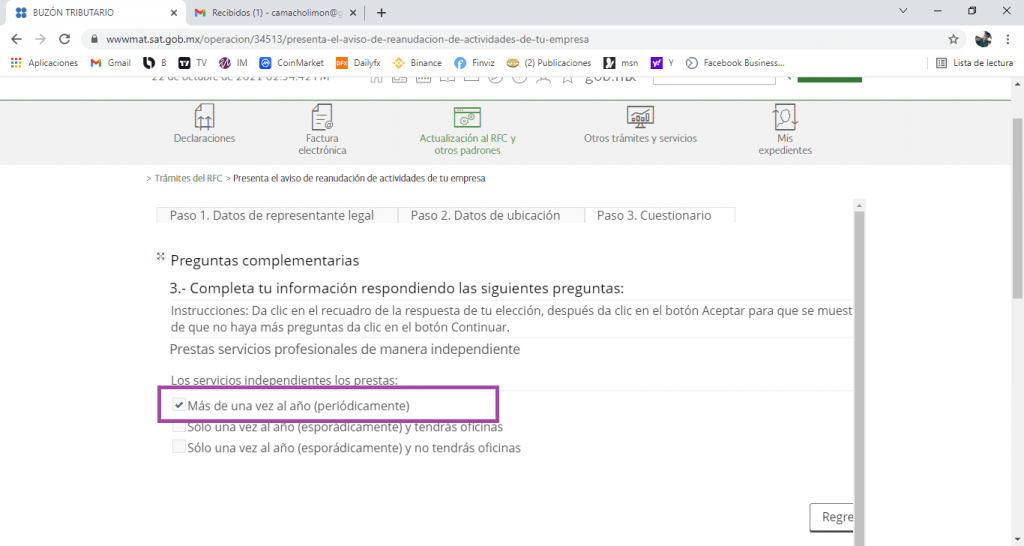Open Binance bookmark
1024x546 pixels.
click(417, 63)
